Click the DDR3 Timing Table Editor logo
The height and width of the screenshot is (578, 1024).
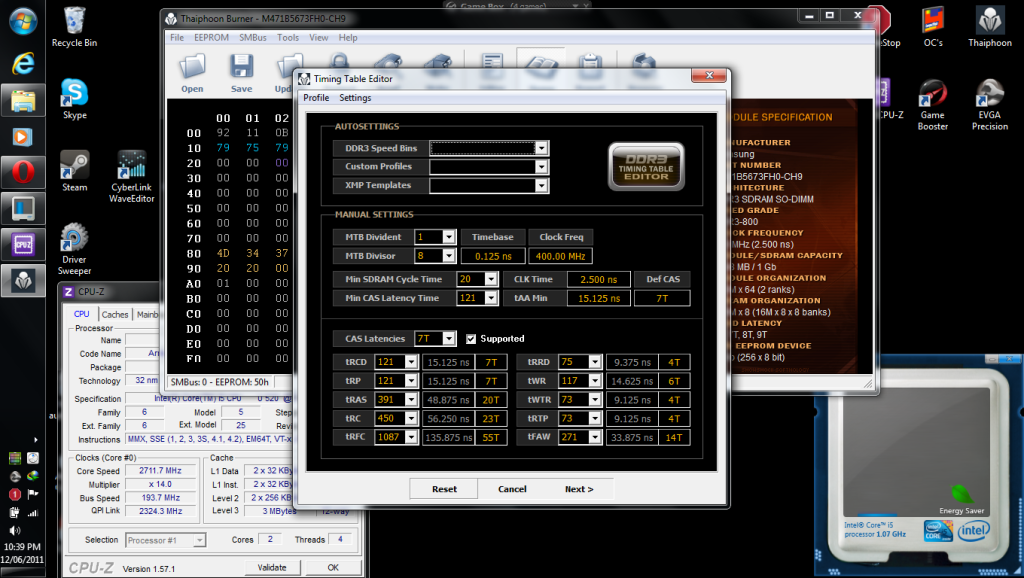[x=646, y=167]
